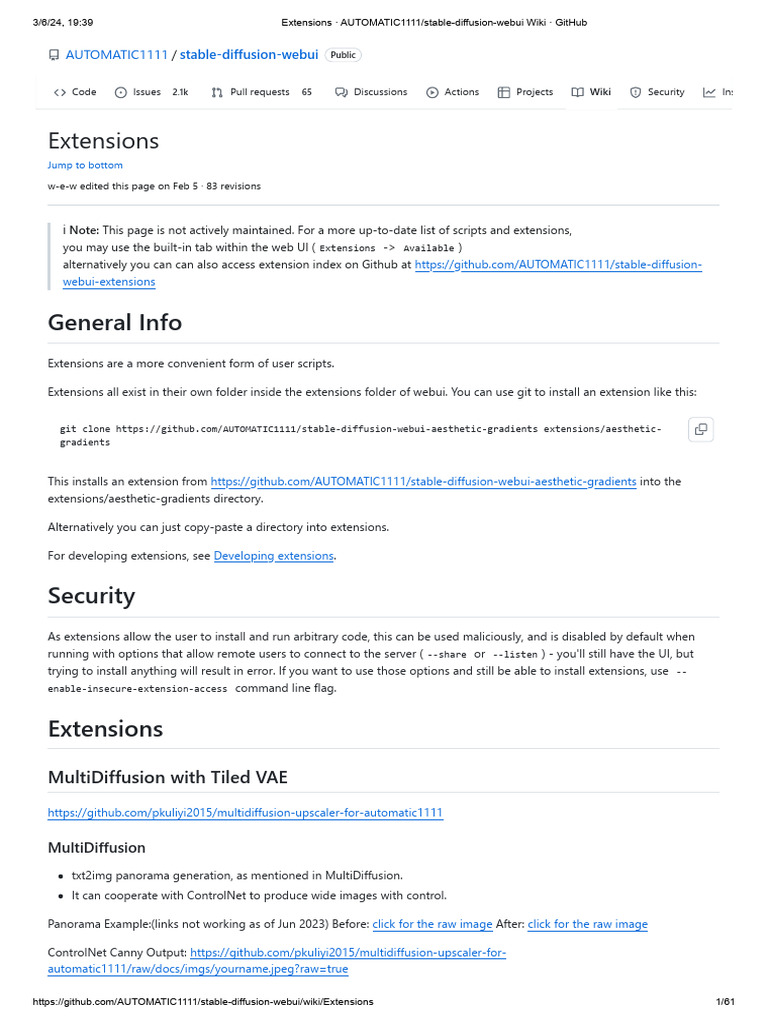Screen dimensions: 768x1024
Task: Click the Issues circle icon
Action: point(121,92)
